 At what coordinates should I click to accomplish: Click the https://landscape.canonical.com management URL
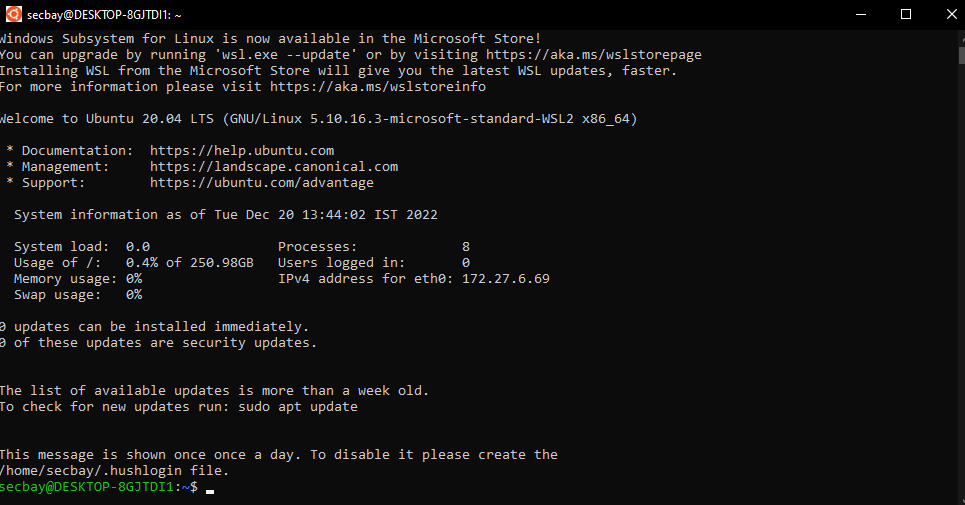(274, 167)
